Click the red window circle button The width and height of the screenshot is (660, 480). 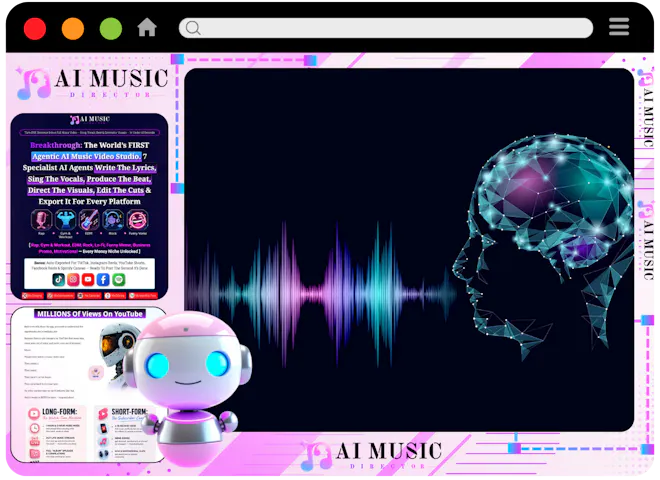pyautogui.click(x=35, y=29)
